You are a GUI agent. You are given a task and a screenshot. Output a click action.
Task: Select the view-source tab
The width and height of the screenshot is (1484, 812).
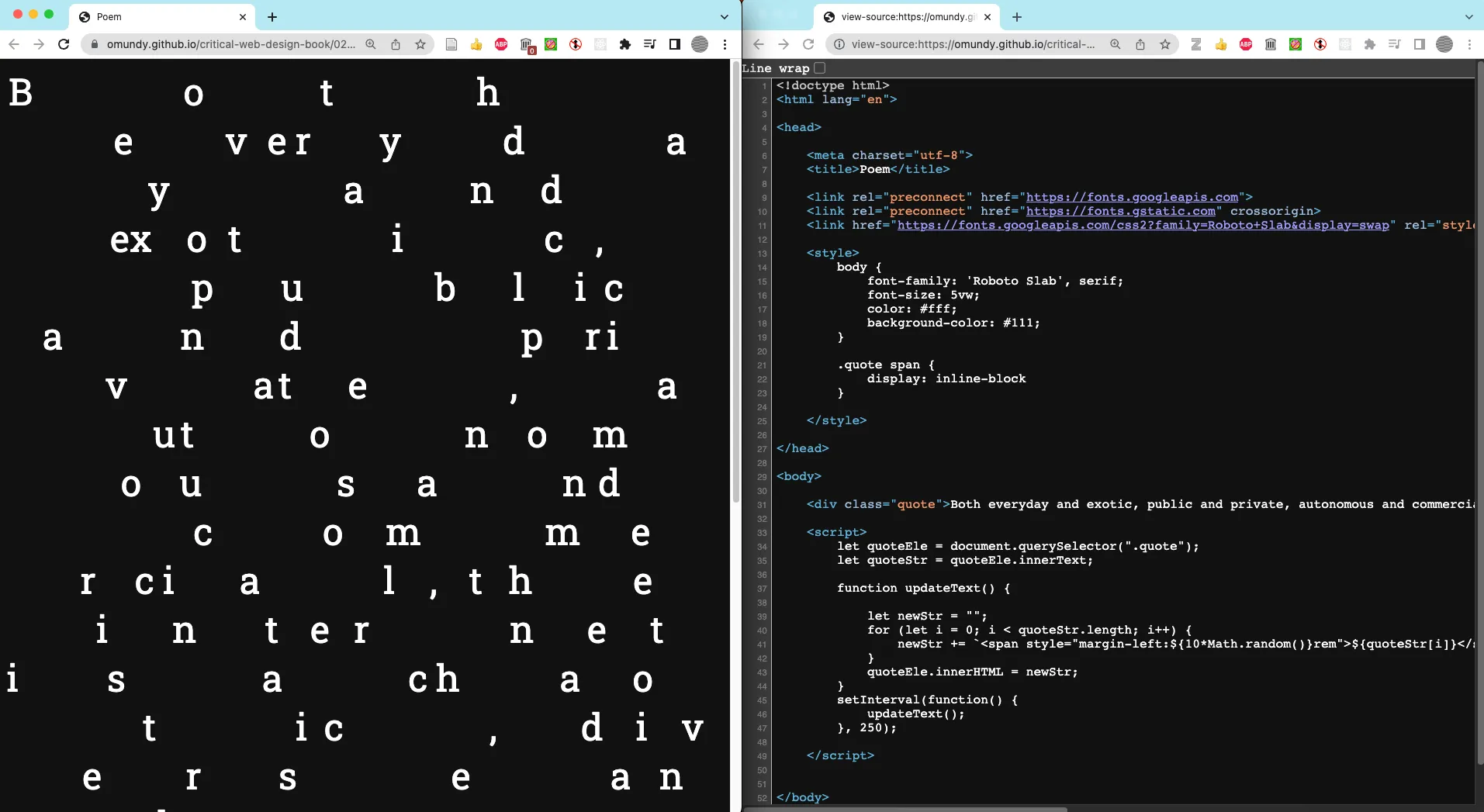point(904,16)
